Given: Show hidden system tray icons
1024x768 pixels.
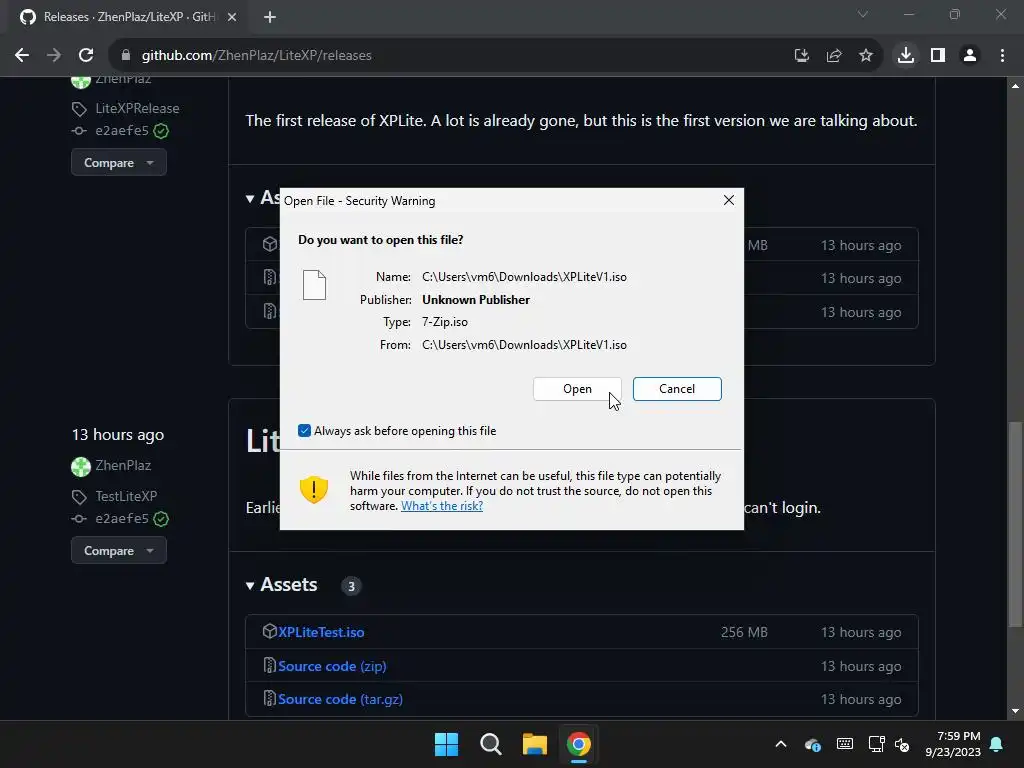Looking at the screenshot, I should (780, 744).
